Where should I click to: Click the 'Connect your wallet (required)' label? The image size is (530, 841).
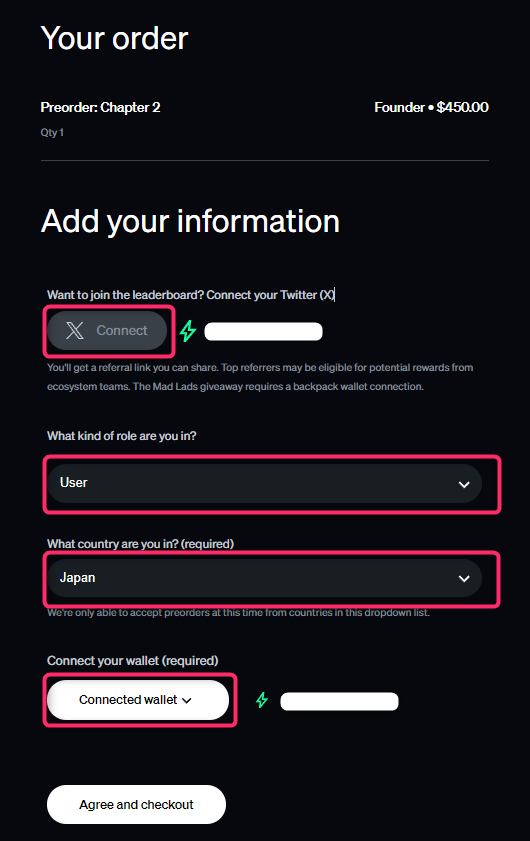tap(132, 661)
